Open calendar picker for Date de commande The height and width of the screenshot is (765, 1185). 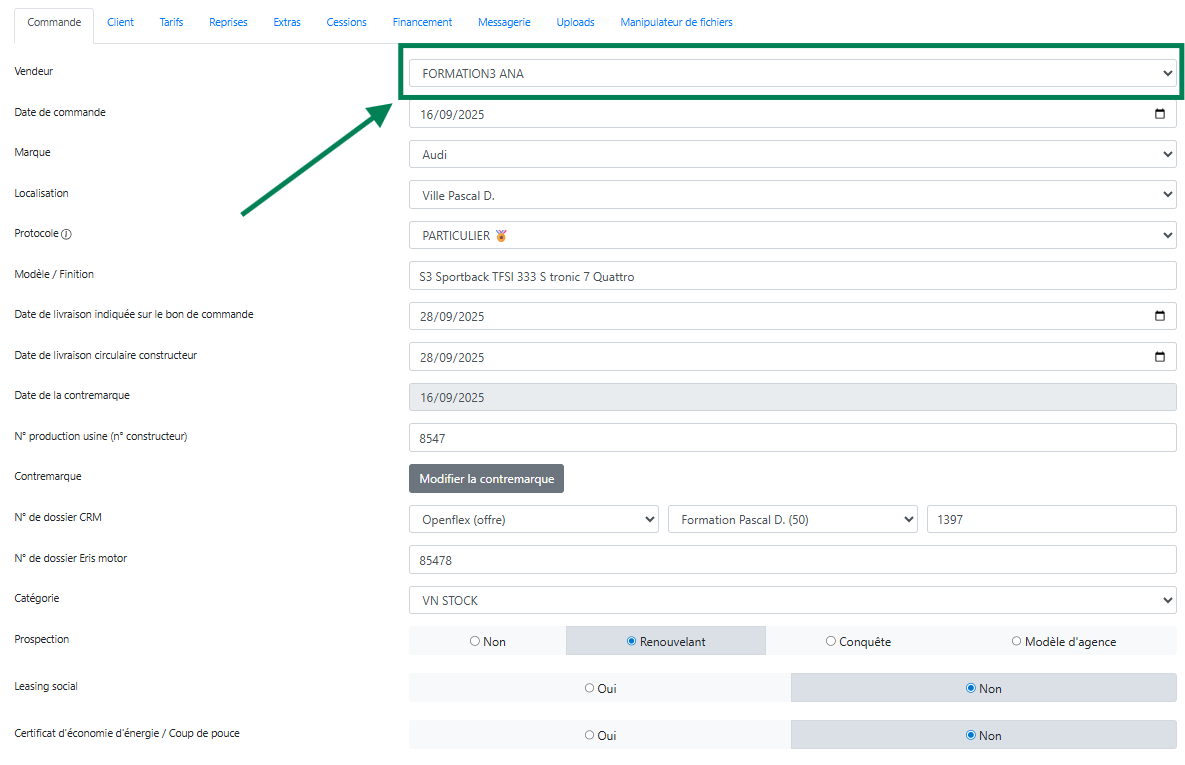point(1159,114)
